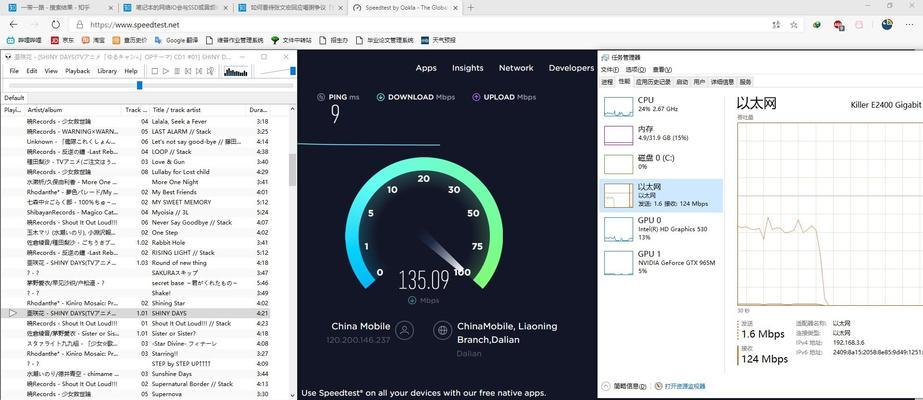The width and height of the screenshot is (923, 400).
Task: Open the JD 京东 bookmark
Action: coord(62,41)
